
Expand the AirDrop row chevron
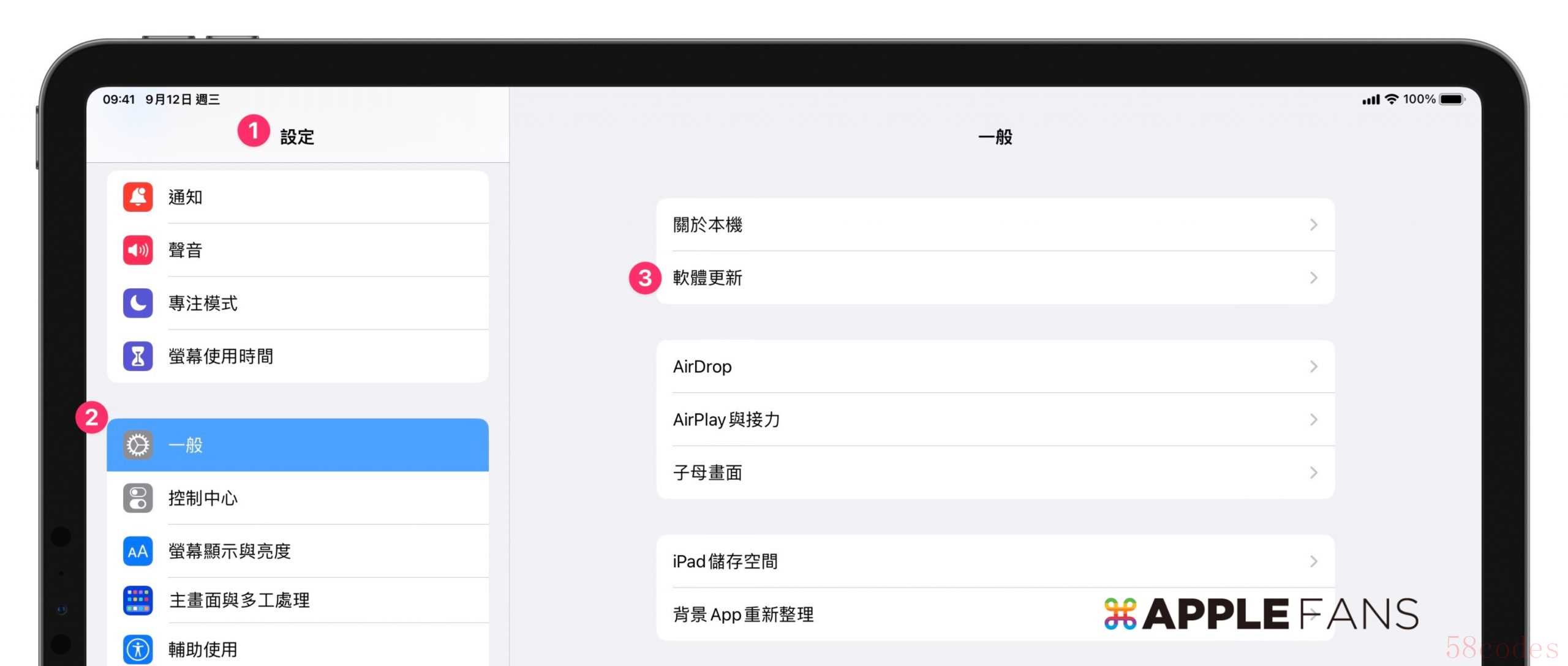tap(1313, 367)
